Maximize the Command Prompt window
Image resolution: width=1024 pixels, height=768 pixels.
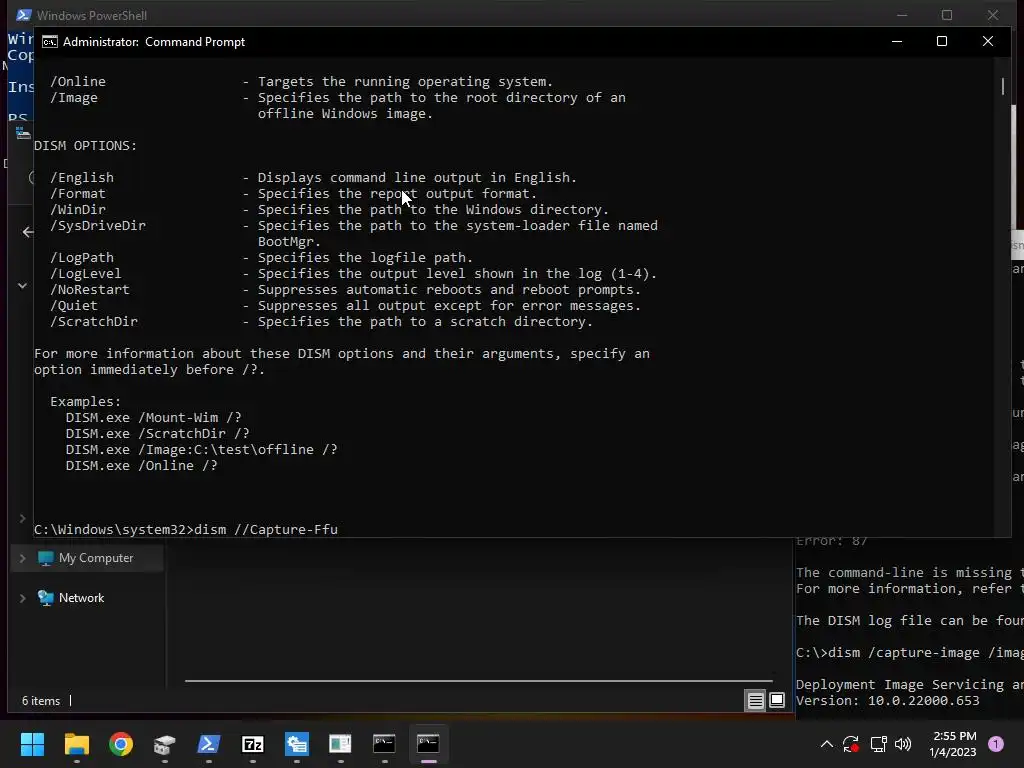coord(942,41)
